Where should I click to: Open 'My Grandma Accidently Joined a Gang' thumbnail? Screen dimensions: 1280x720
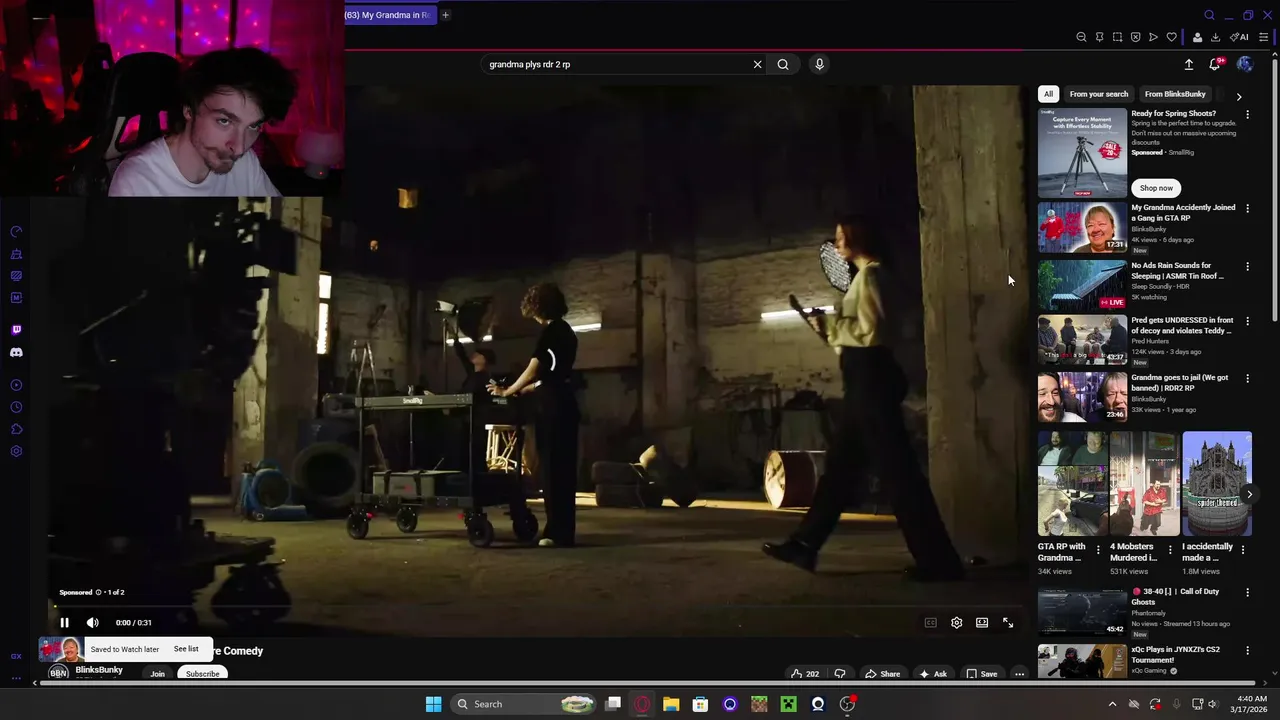coord(1082,228)
